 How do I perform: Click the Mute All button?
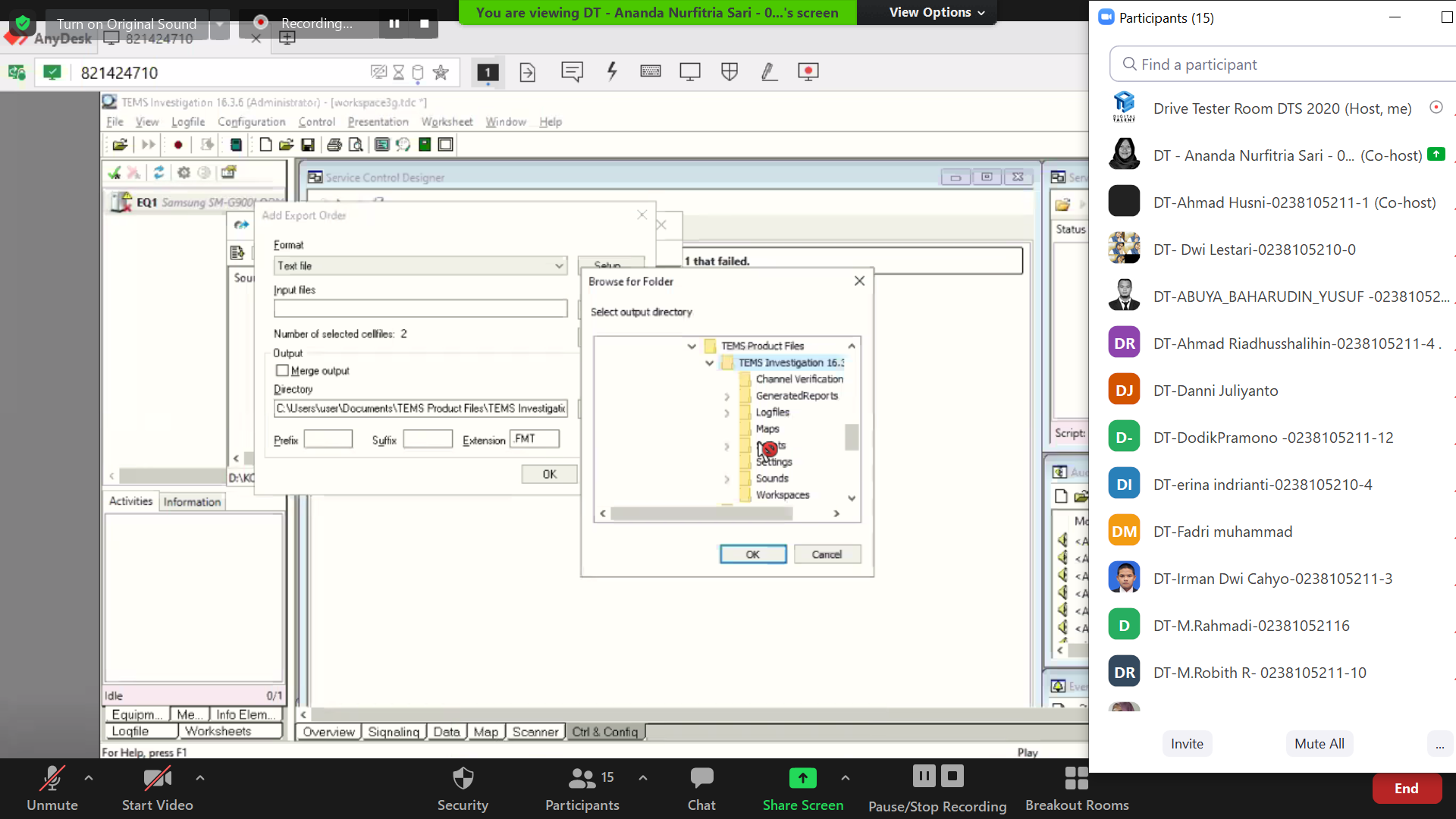[1319, 744]
